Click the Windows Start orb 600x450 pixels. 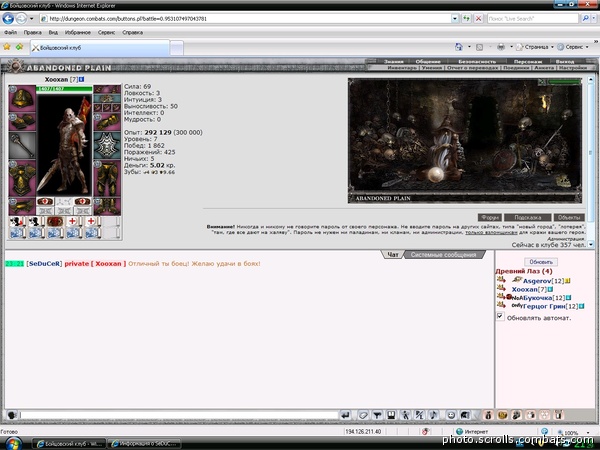[x=12, y=444]
